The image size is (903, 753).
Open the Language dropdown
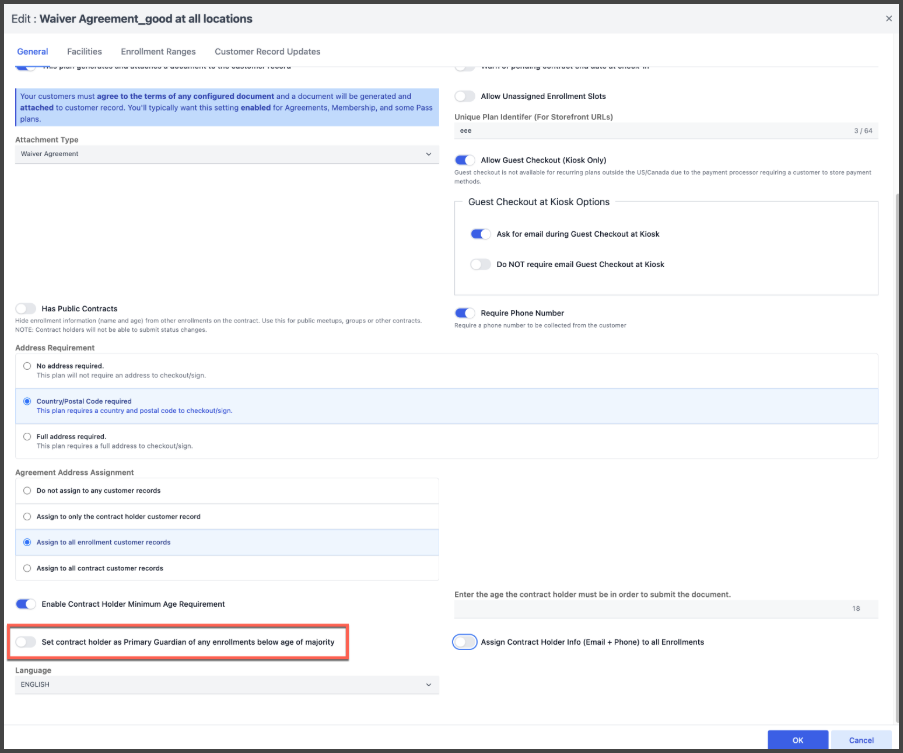(x=227, y=685)
